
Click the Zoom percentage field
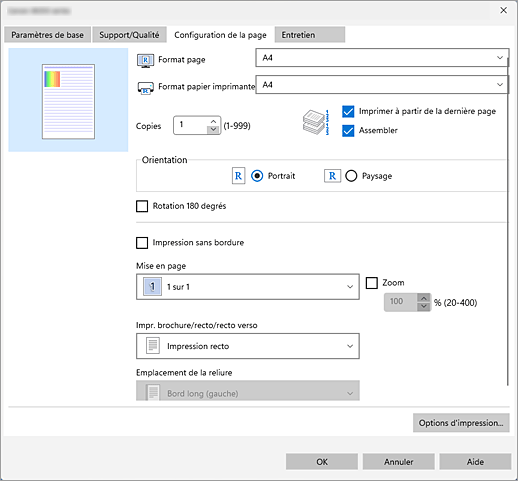pos(401,302)
